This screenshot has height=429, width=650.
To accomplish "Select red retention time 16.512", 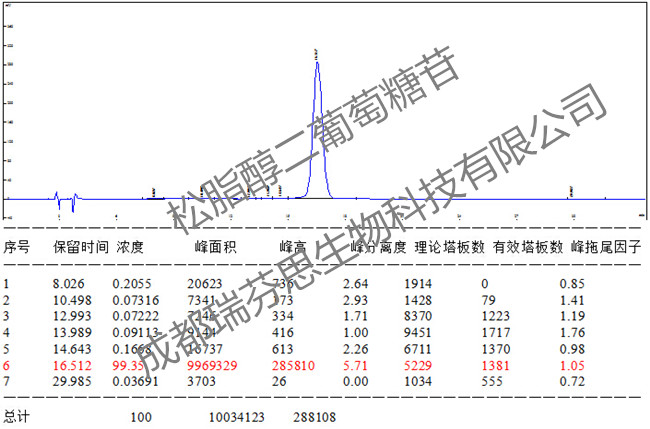I will pyautogui.click(x=72, y=366).
